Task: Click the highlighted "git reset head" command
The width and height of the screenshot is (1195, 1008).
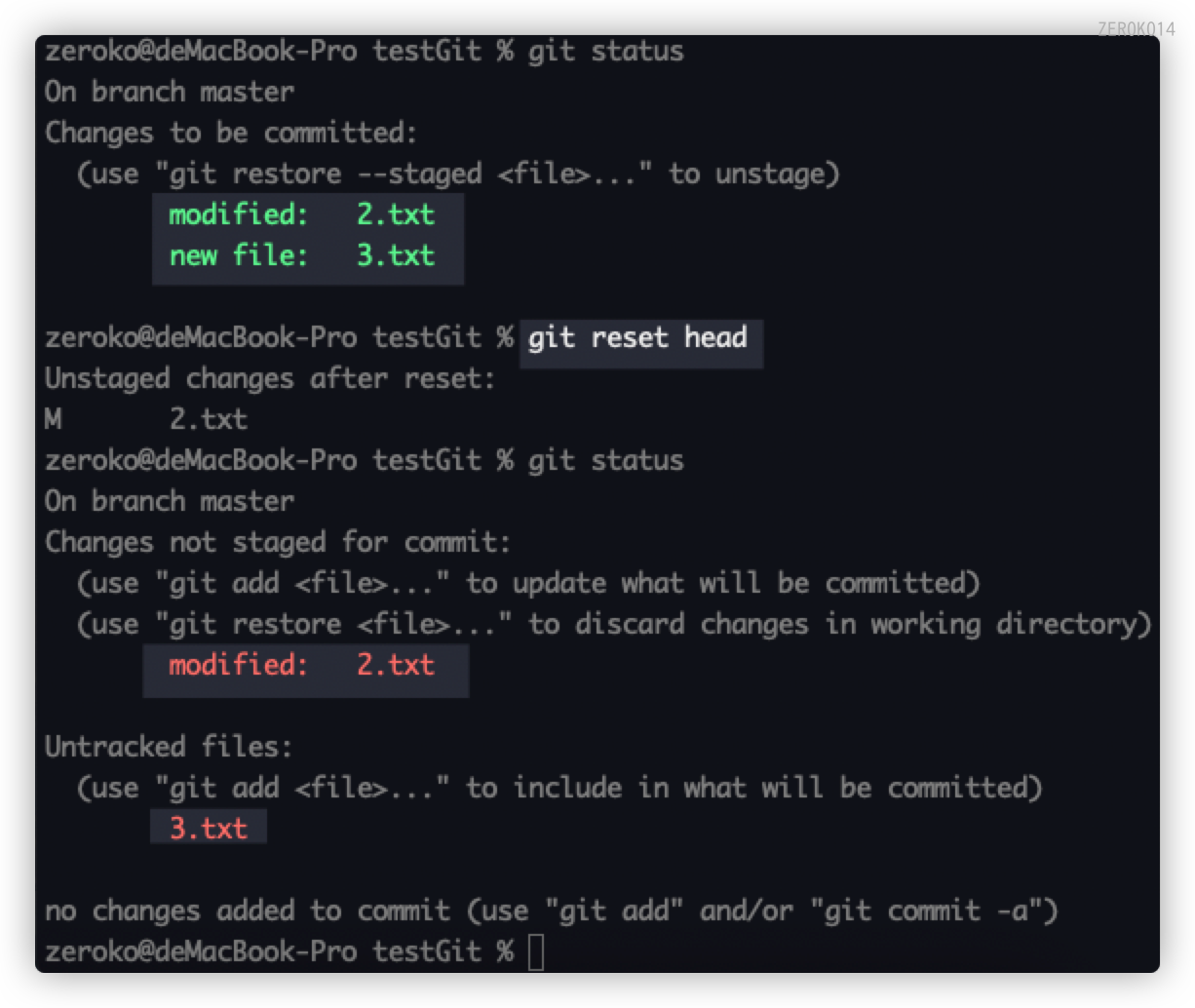Action: tap(637, 338)
